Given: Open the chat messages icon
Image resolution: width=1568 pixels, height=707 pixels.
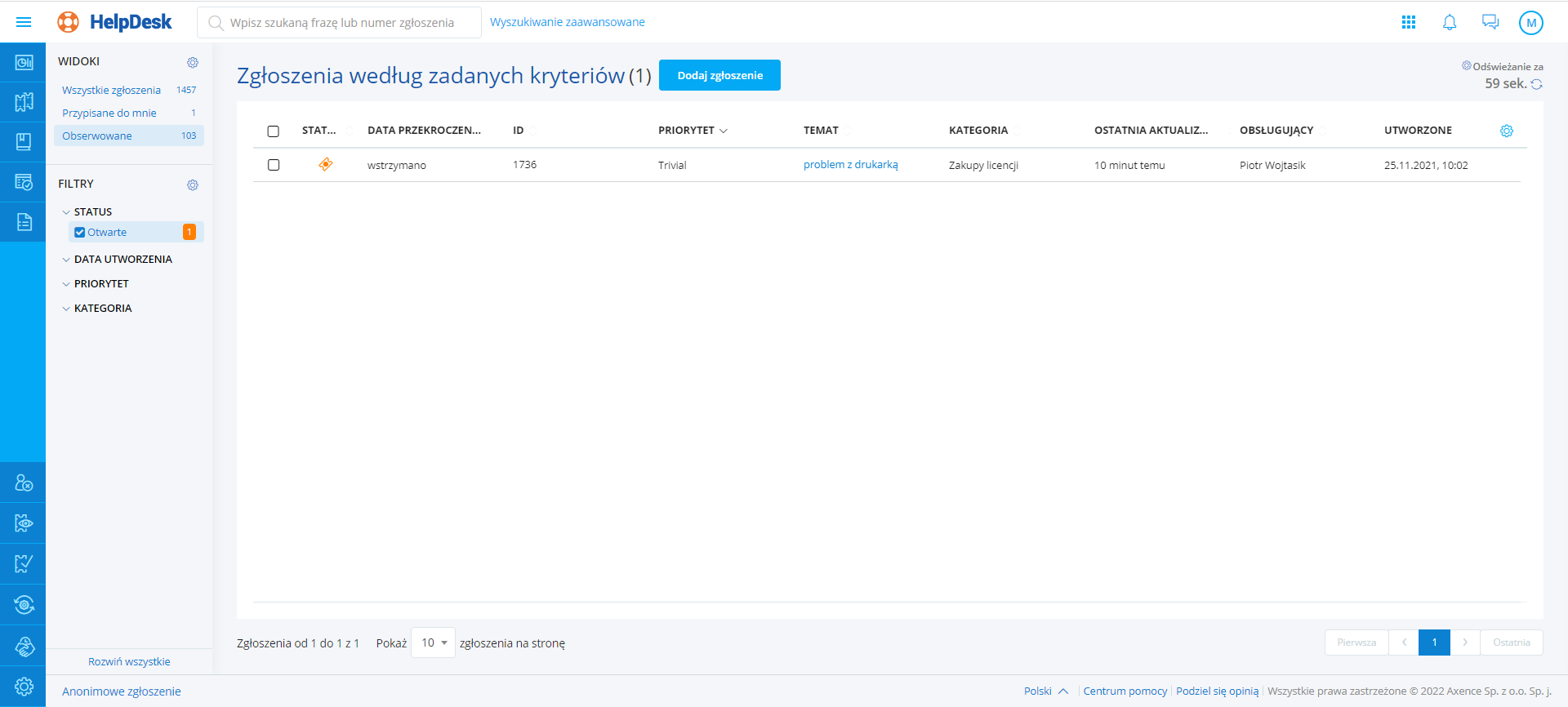Looking at the screenshot, I should (x=1490, y=22).
